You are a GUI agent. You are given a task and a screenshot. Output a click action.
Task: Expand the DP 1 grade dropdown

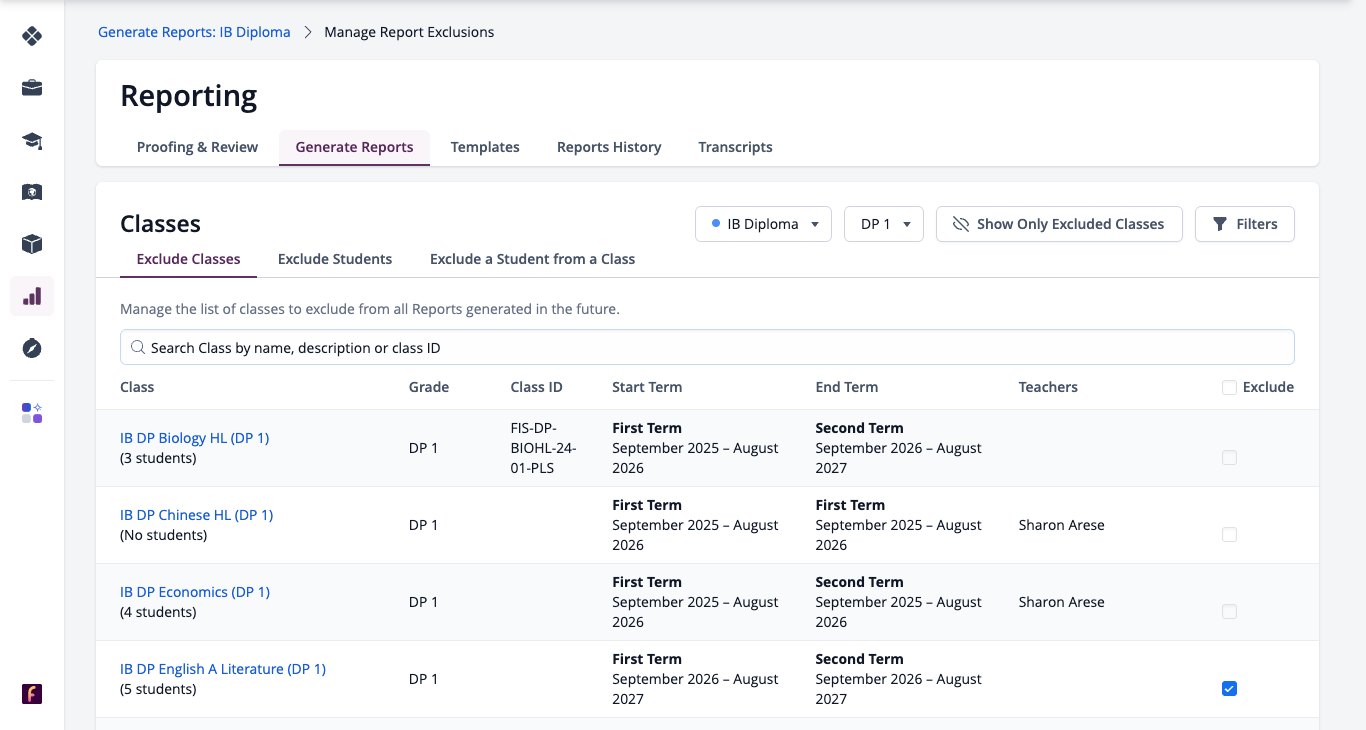[x=884, y=224]
